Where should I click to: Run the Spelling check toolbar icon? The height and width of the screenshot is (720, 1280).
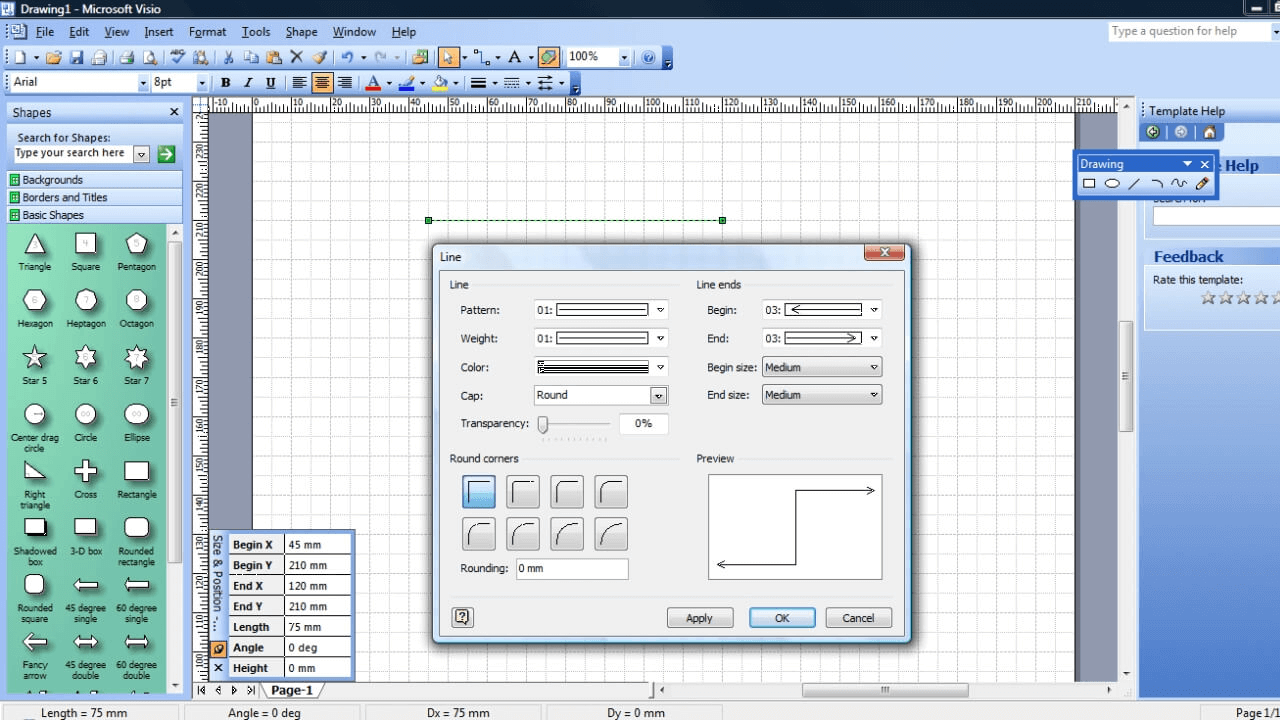(x=178, y=57)
